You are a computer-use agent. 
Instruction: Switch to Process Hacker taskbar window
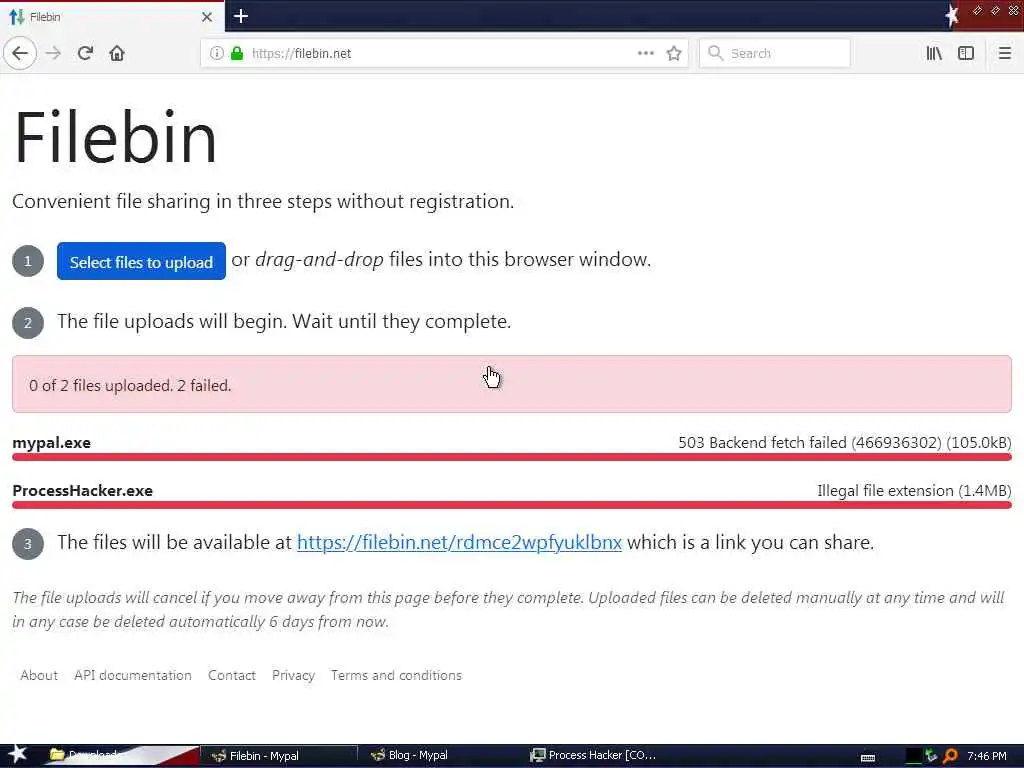pyautogui.click(x=592, y=756)
